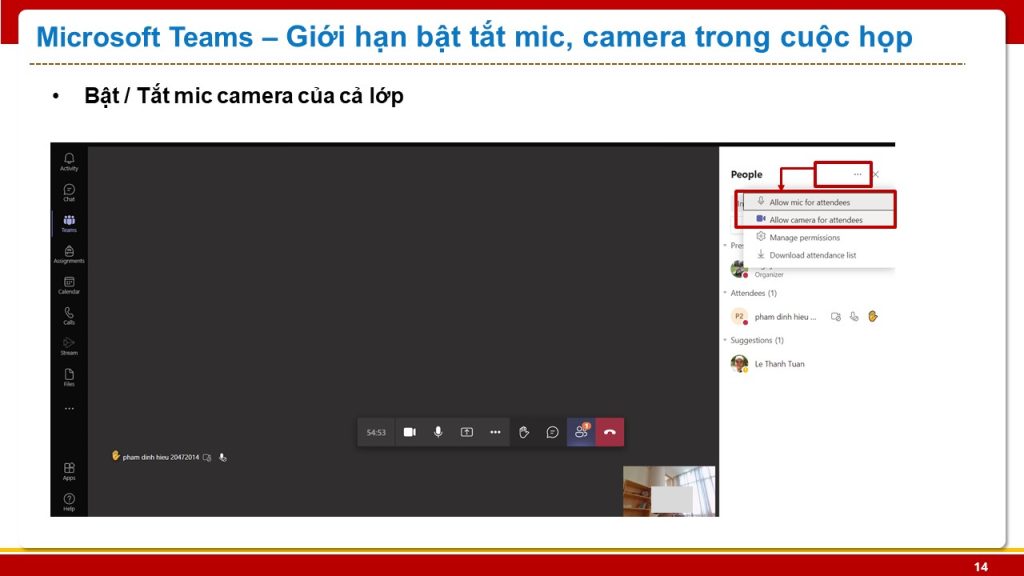The height and width of the screenshot is (576, 1024).
Task: Click self video preview thumbnail
Action: coord(669,491)
